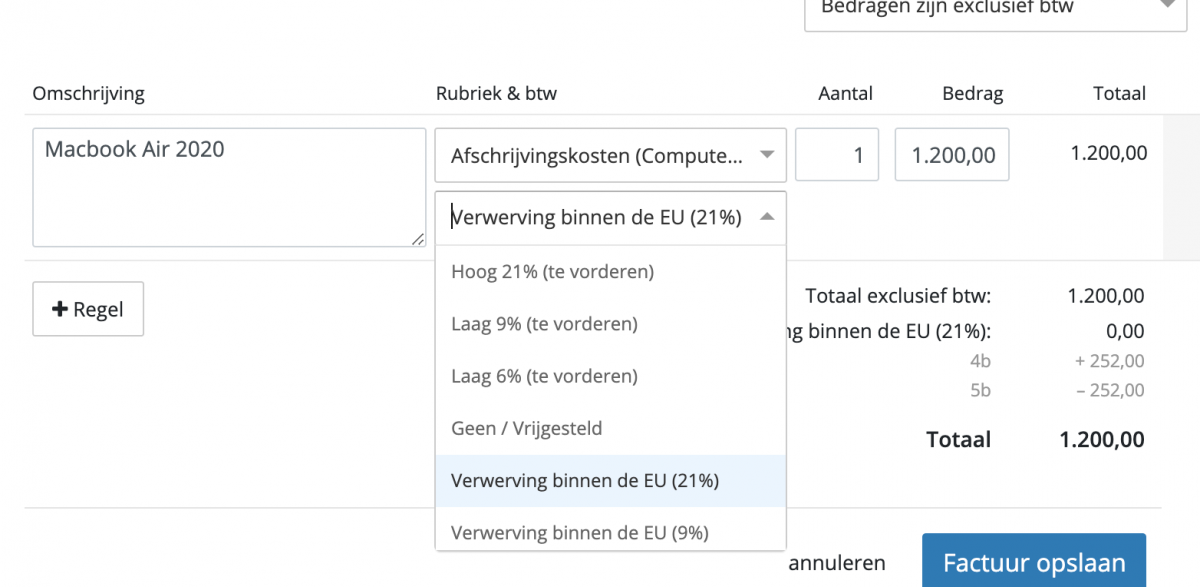The width and height of the screenshot is (1200, 587).
Task: Click the arrow on the btw selection box
Action: [x=766, y=217]
